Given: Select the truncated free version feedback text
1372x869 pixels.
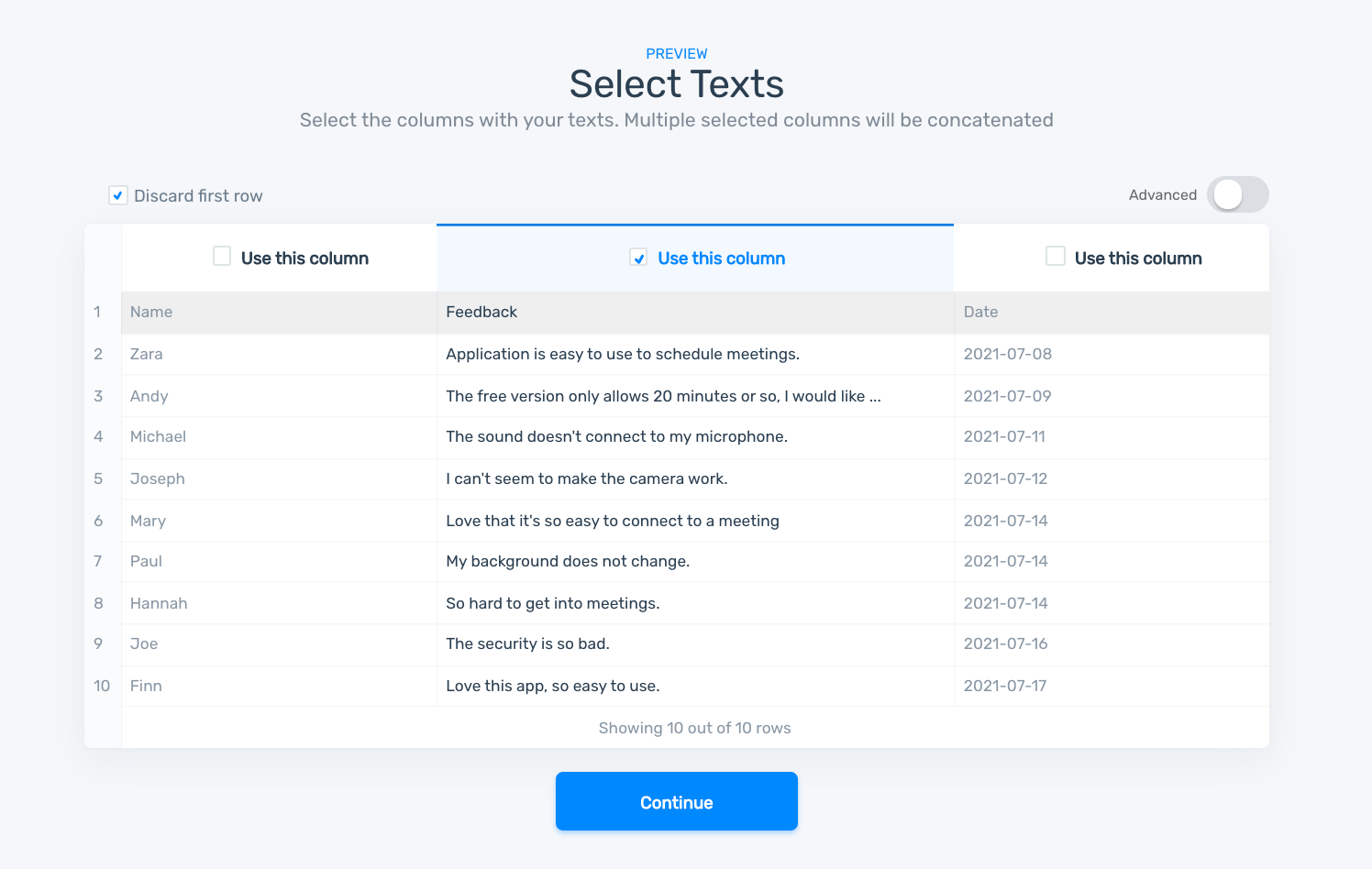Looking at the screenshot, I should click(662, 396).
